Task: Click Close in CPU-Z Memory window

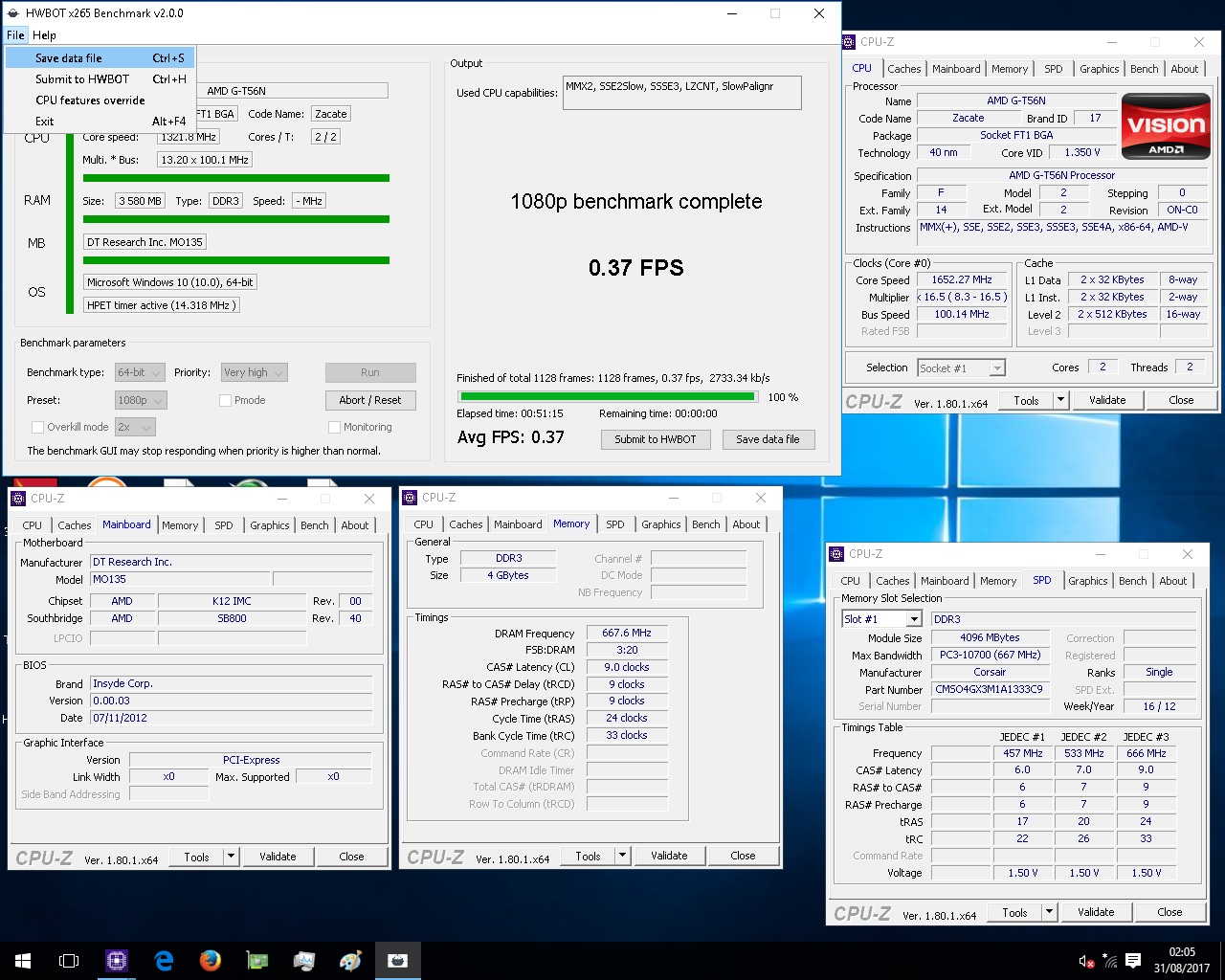Action: [743, 856]
